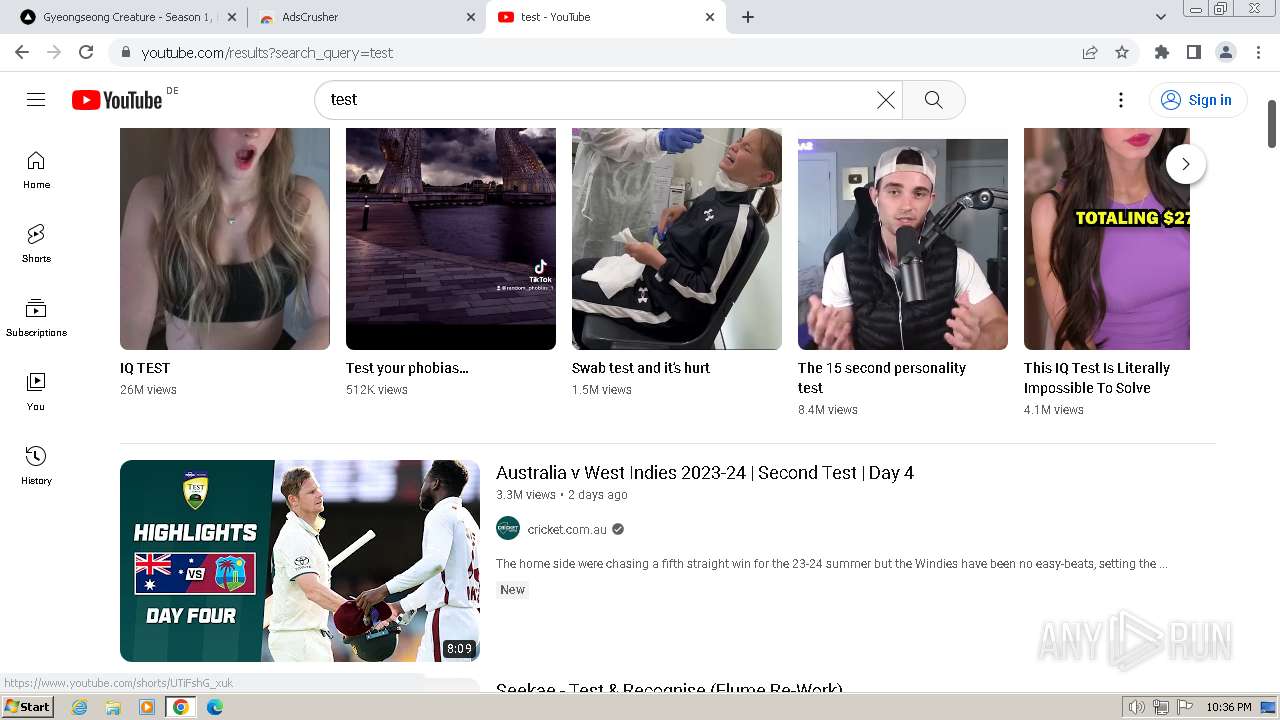Click the magnifier search button

click(x=934, y=100)
